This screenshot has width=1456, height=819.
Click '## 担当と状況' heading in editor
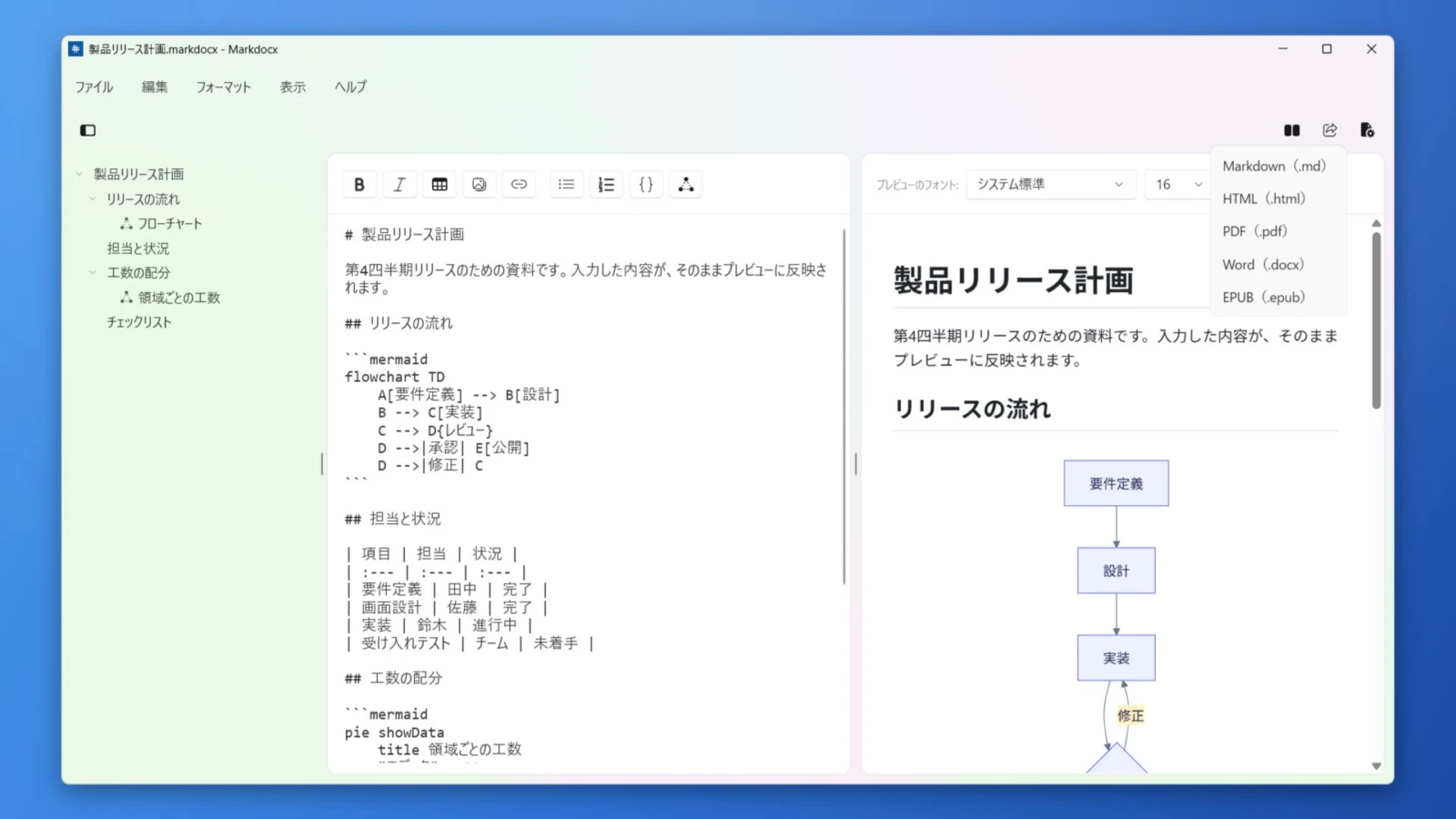point(393,519)
